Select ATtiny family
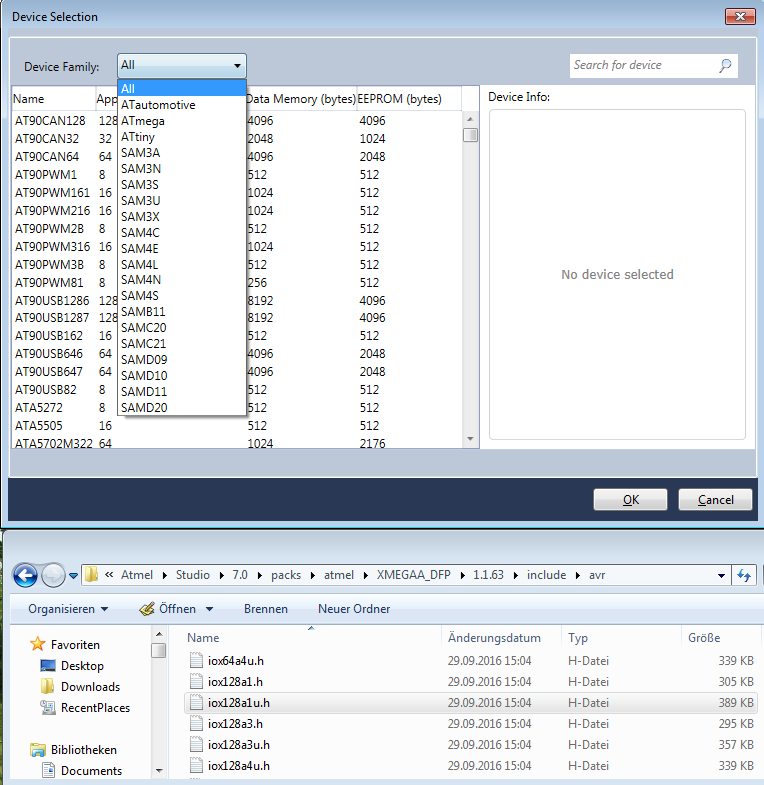The image size is (764, 785). point(182,137)
